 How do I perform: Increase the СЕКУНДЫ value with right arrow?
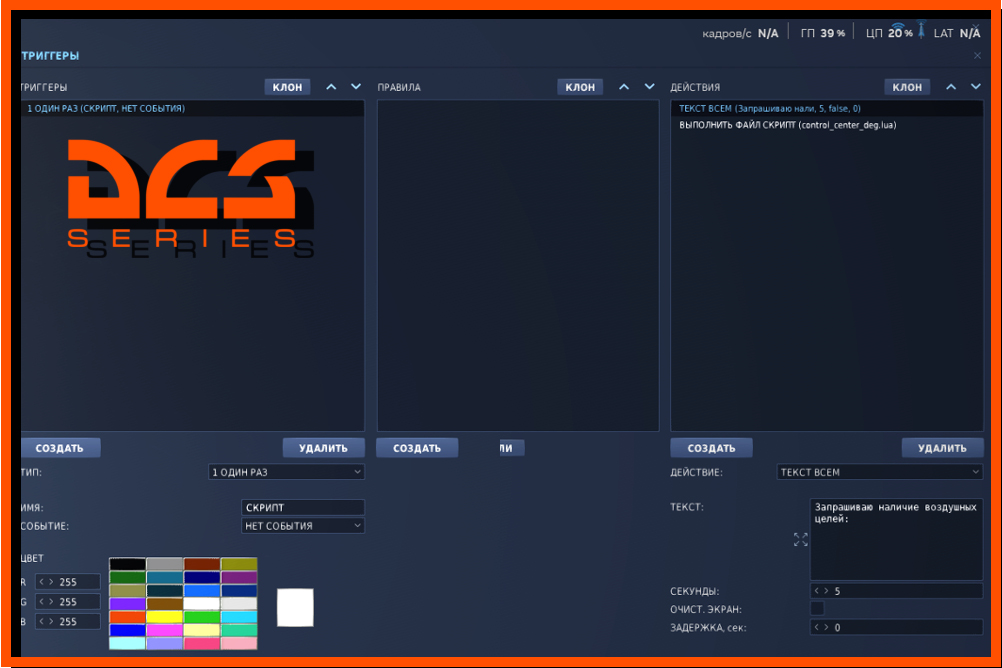coord(827,591)
